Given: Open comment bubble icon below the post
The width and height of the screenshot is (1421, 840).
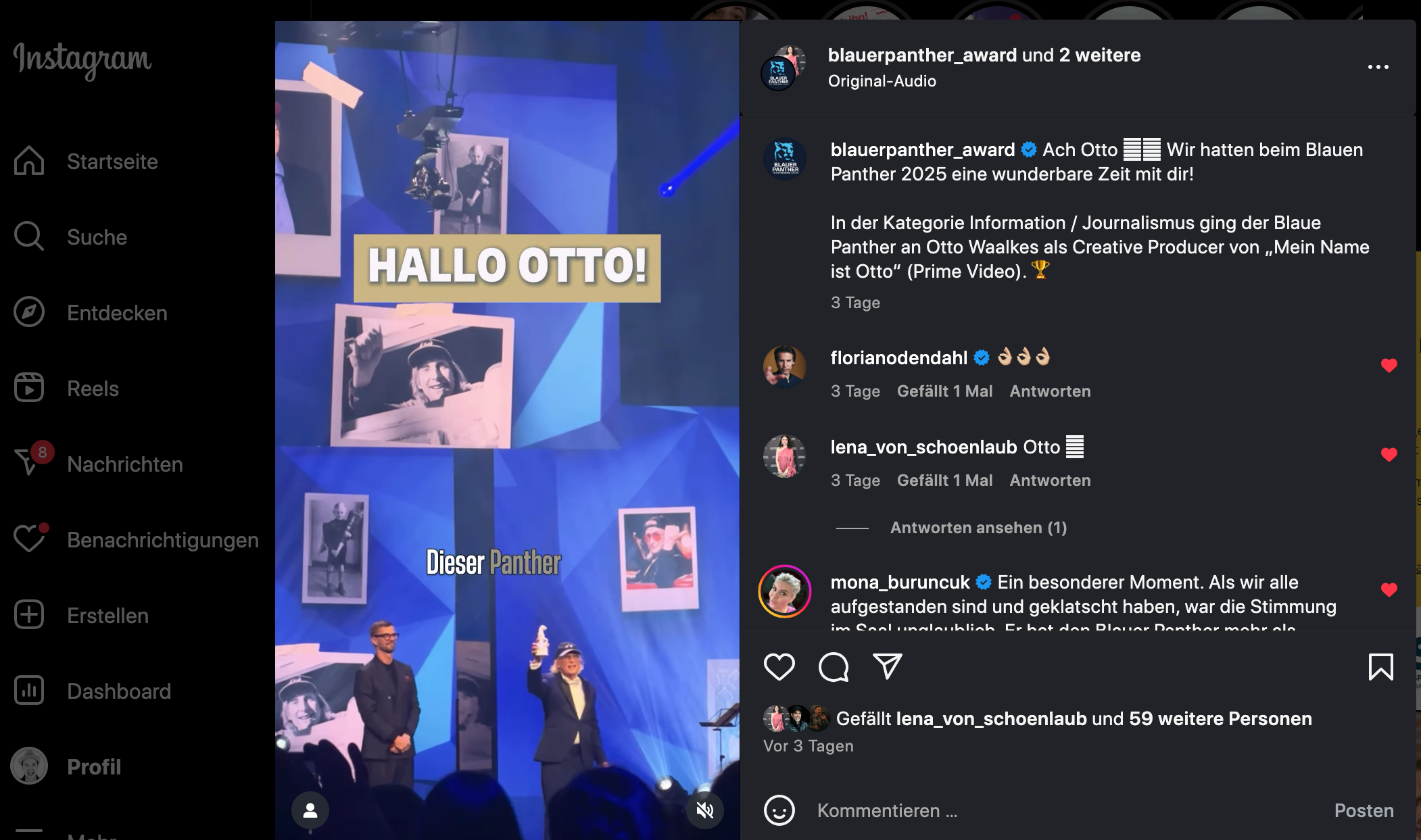Looking at the screenshot, I should (x=833, y=667).
